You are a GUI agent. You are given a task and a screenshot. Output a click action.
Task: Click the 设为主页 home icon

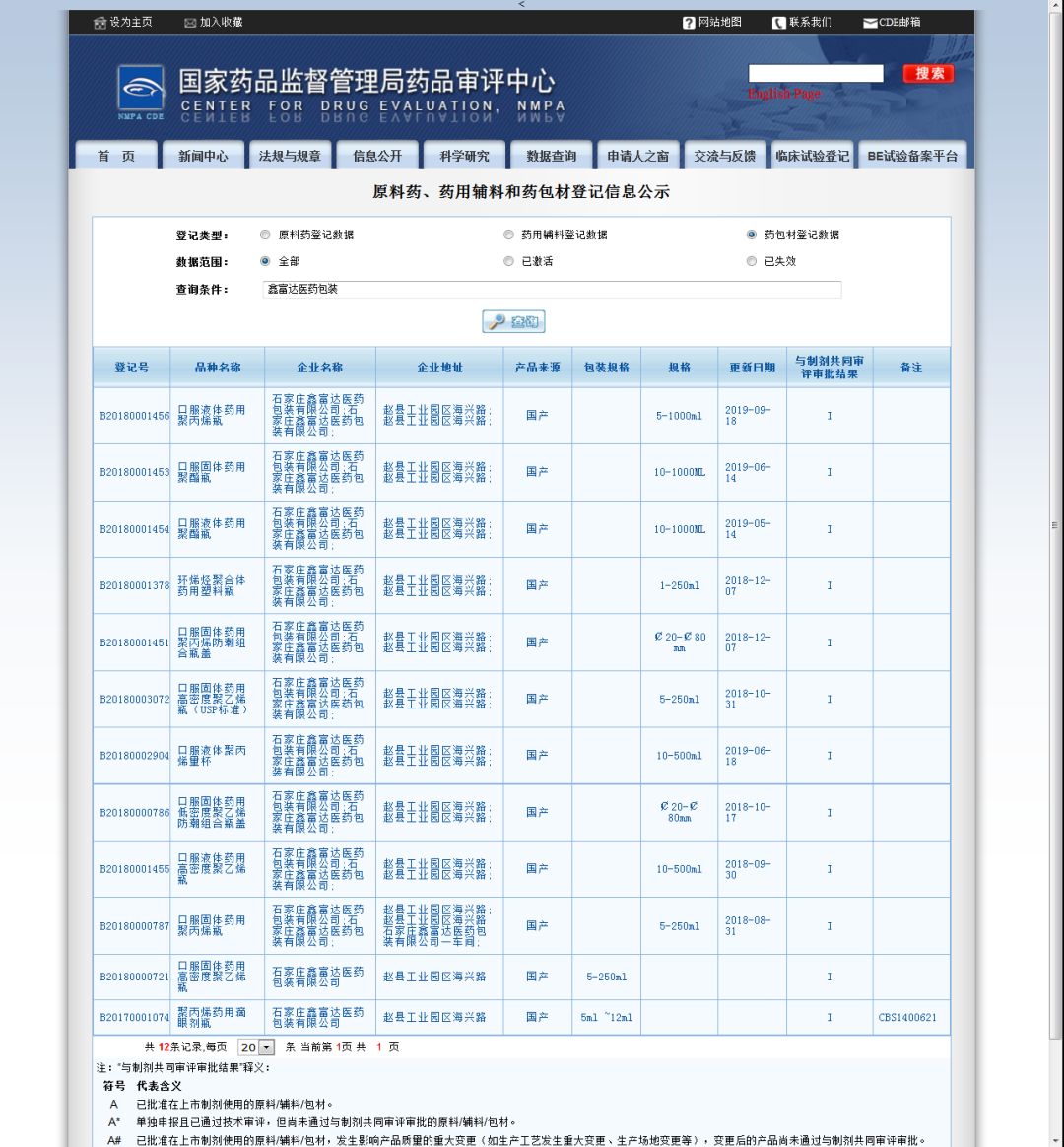tap(100, 23)
